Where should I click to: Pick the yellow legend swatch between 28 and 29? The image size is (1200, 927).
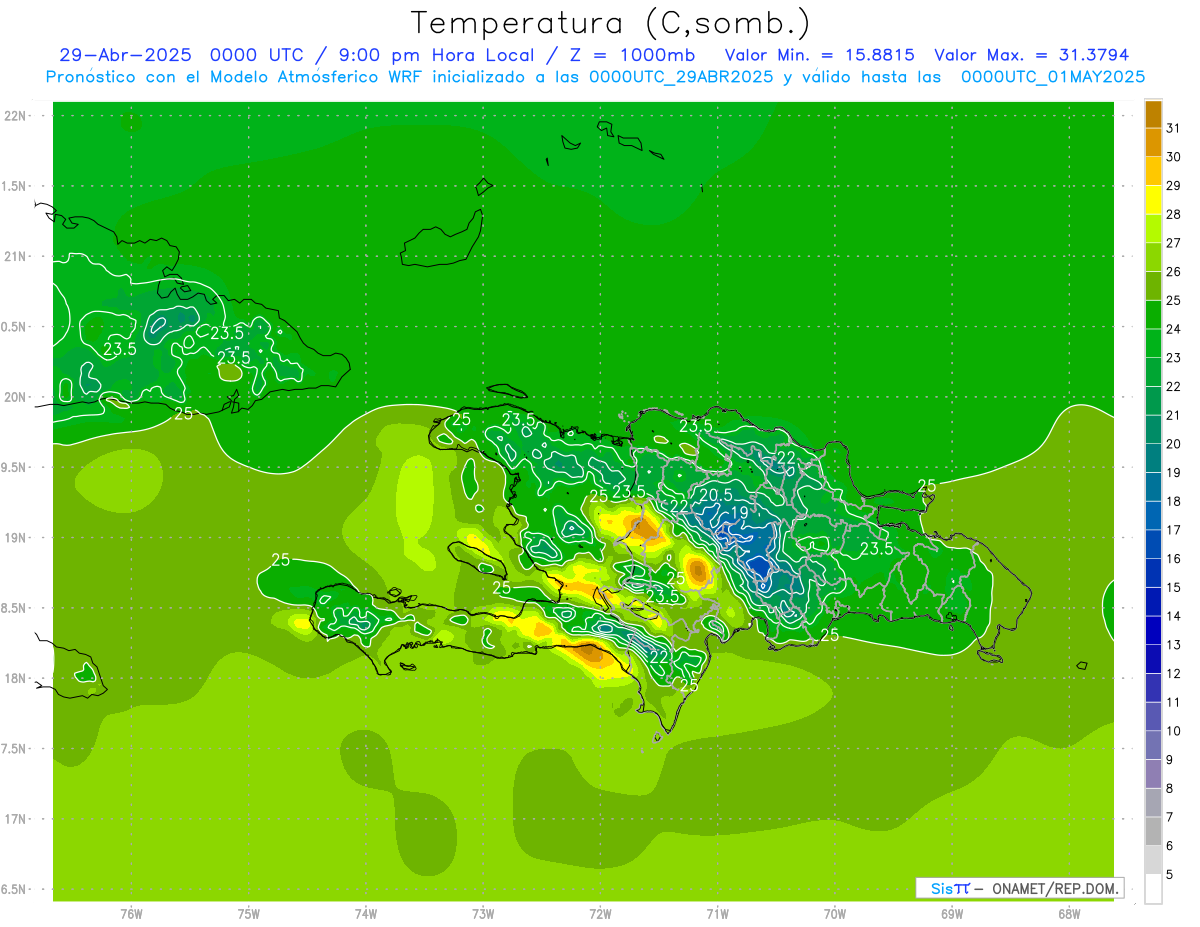pyautogui.click(x=1153, y=200)
